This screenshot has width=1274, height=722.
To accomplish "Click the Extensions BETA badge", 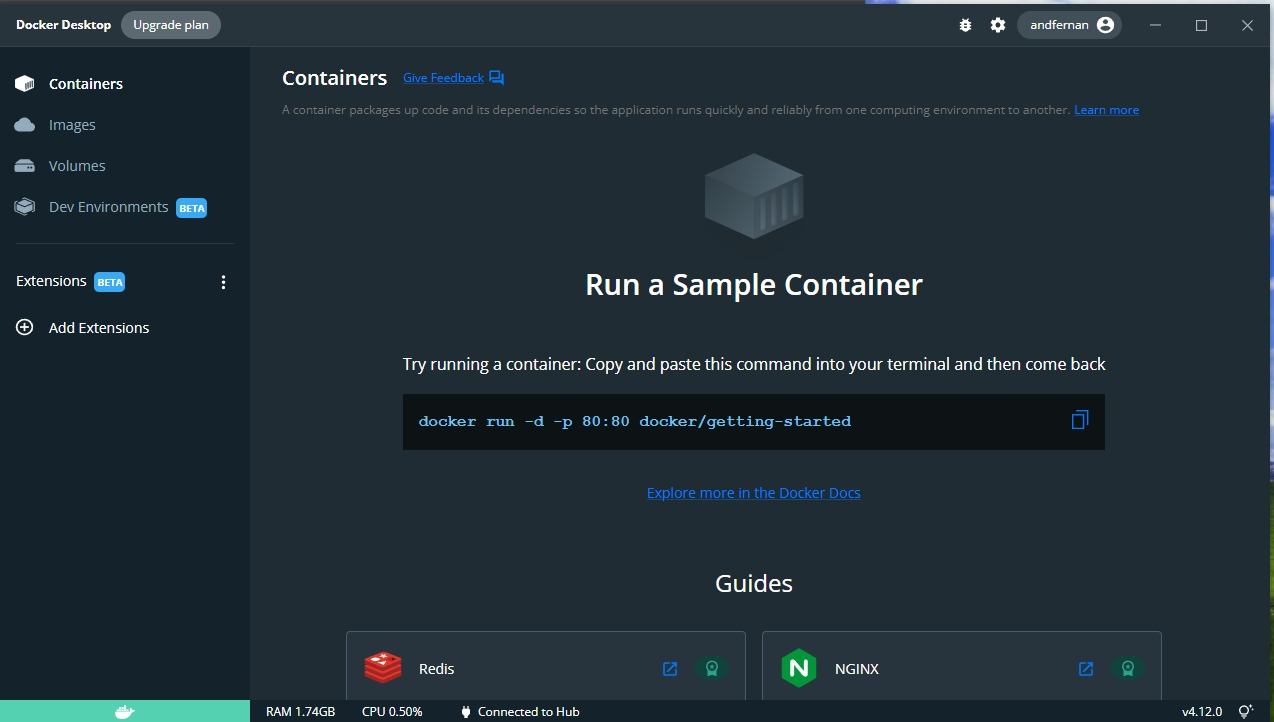I will coord(110,282).
